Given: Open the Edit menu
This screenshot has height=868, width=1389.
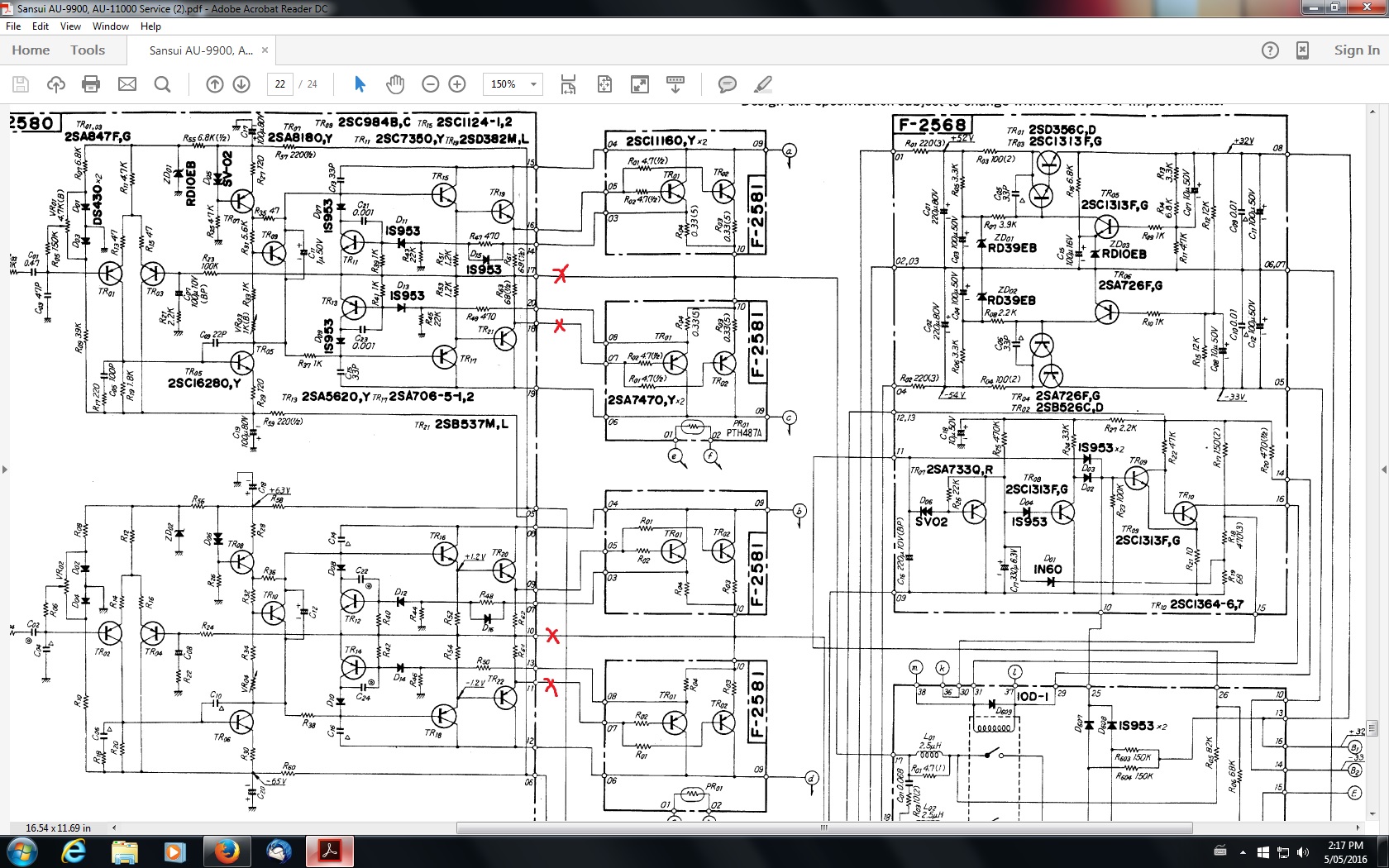Looking at the screenshot, I should [41, 26].
